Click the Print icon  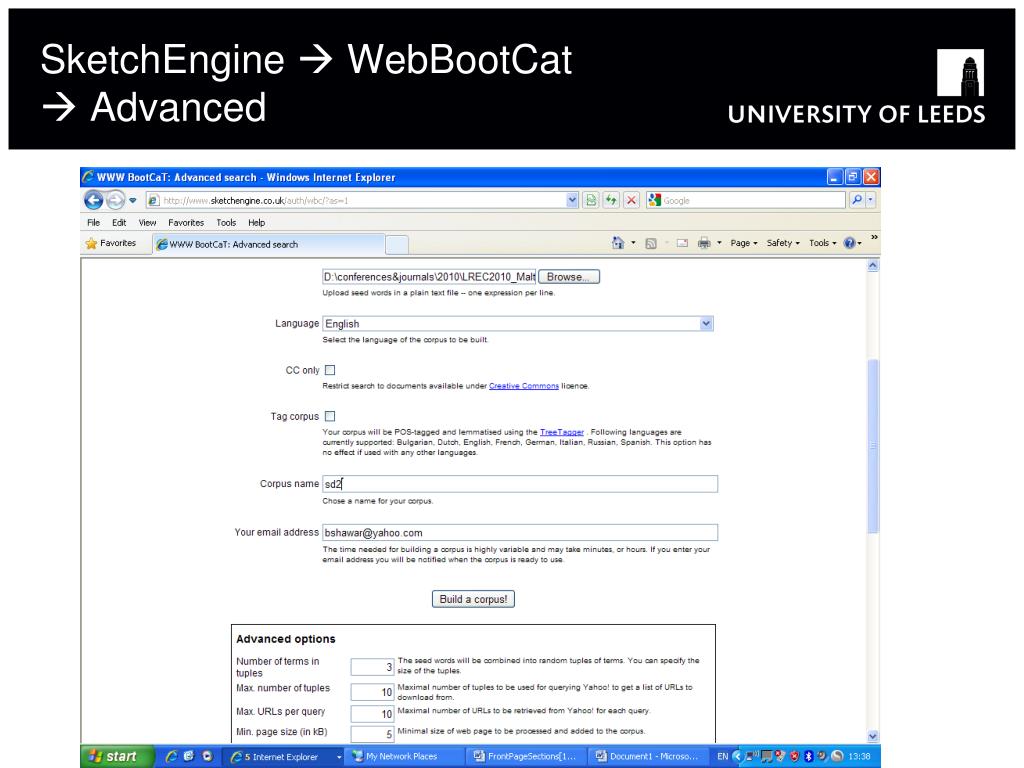coord(704,243)
